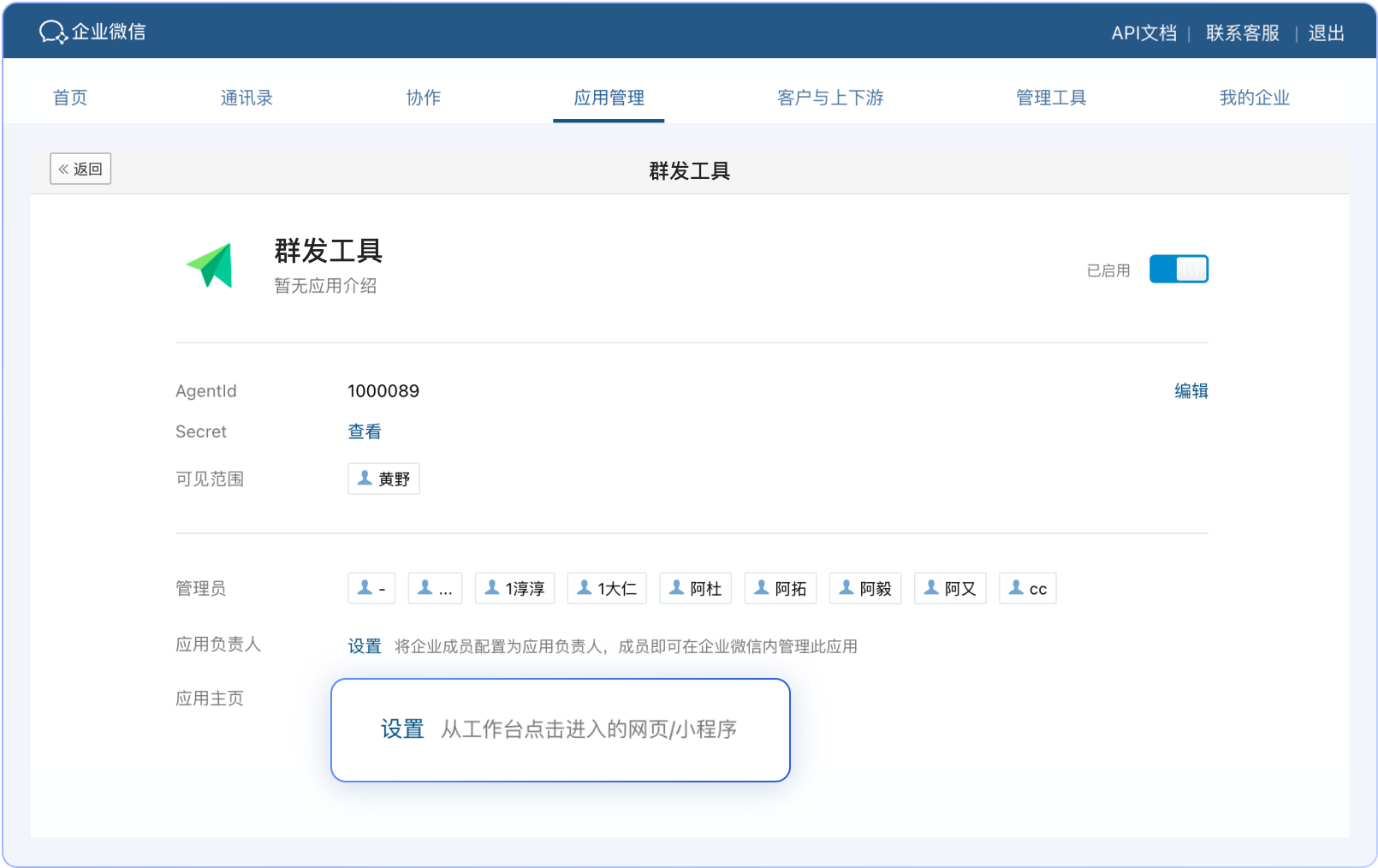Select the 阿杜 administrator tag
1378x868 pixels.
(x=696, y=588)
